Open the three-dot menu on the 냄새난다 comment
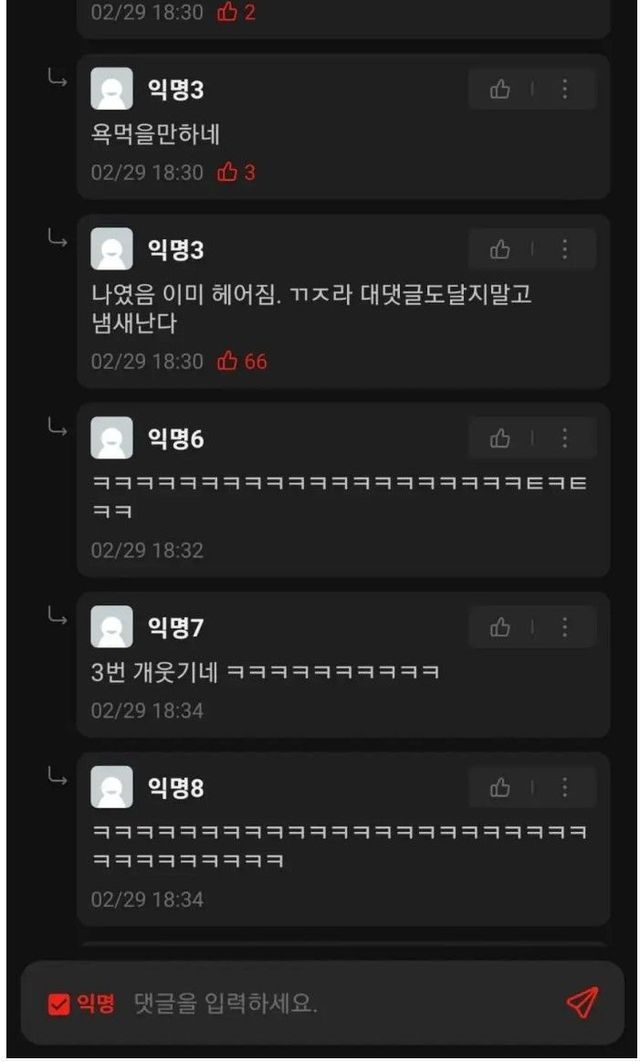This screenshot has width=640, height=1062. (564, 249)
